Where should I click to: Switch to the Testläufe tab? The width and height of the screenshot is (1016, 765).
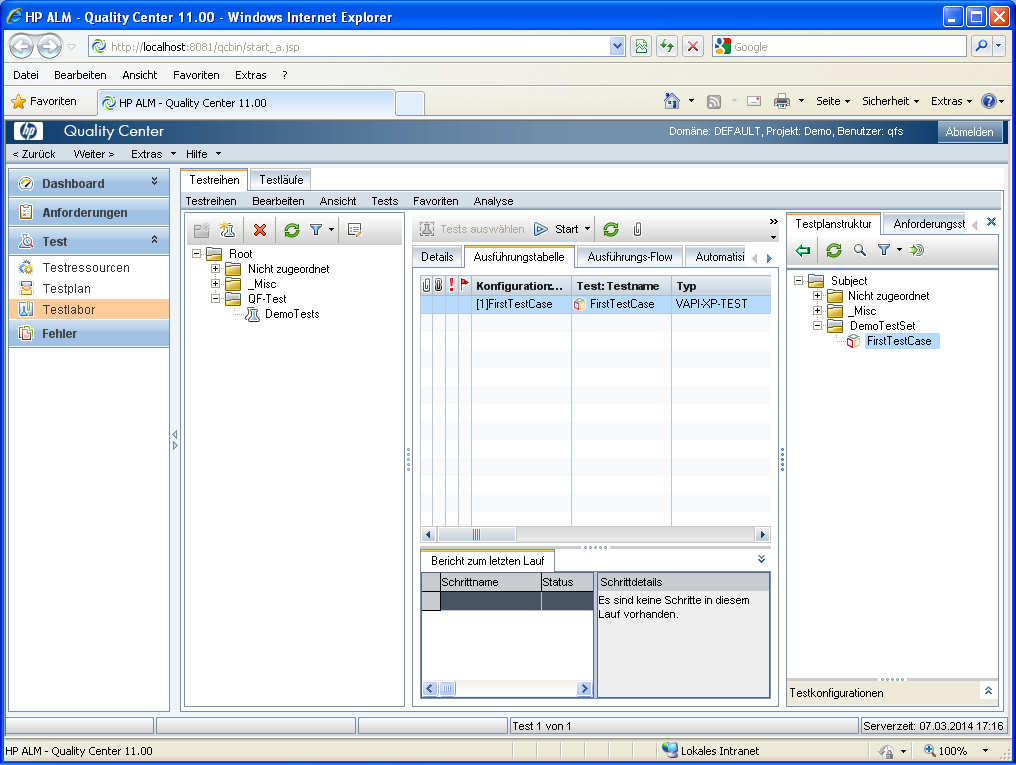281,179
